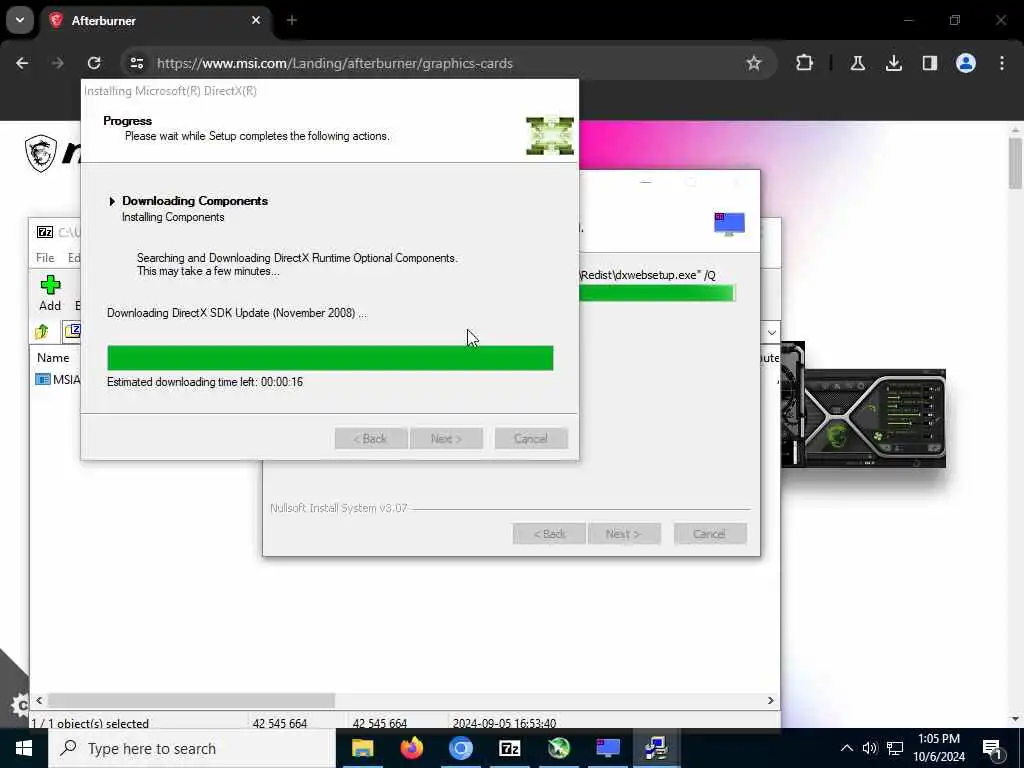Click the monitor icon in Nullsoft installer
1024x768 pixels.
(729, 224)
